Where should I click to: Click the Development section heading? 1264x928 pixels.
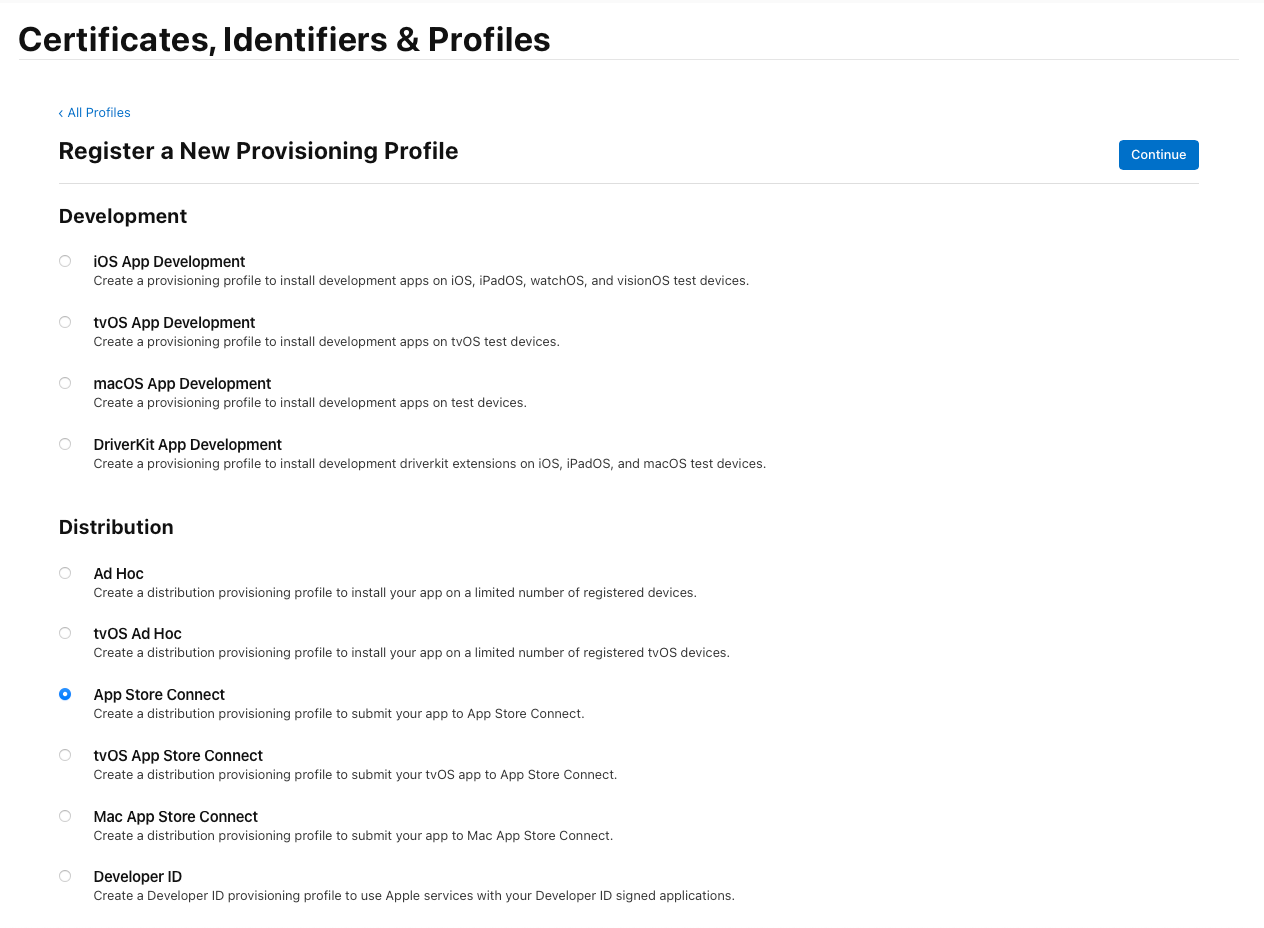122,216
